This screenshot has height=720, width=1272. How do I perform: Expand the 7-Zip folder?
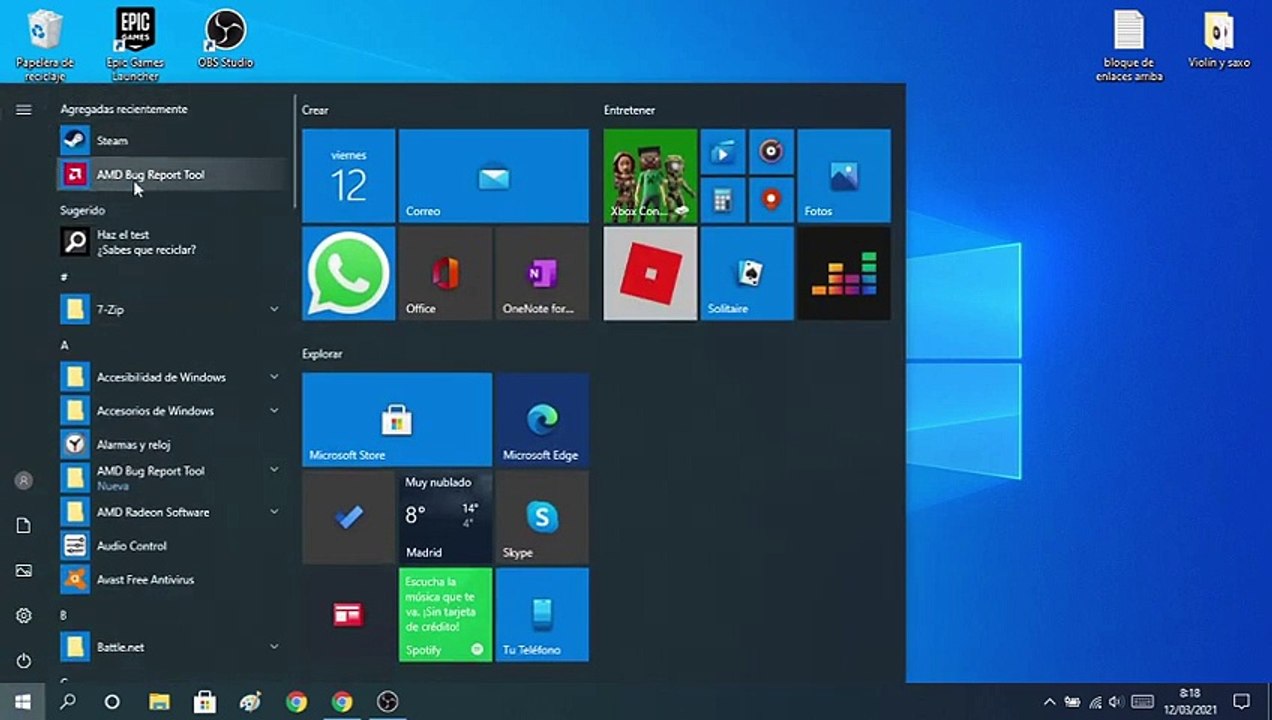[x=170, y=310]
